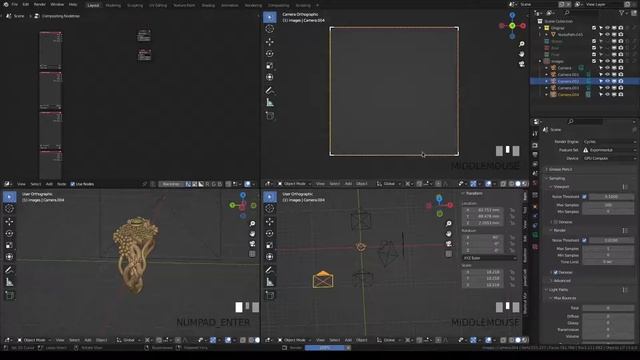The height and width of the screenshot is (360, 640).
Task: Disable render camera icon for Camera.003
Action: click(620, 88)
